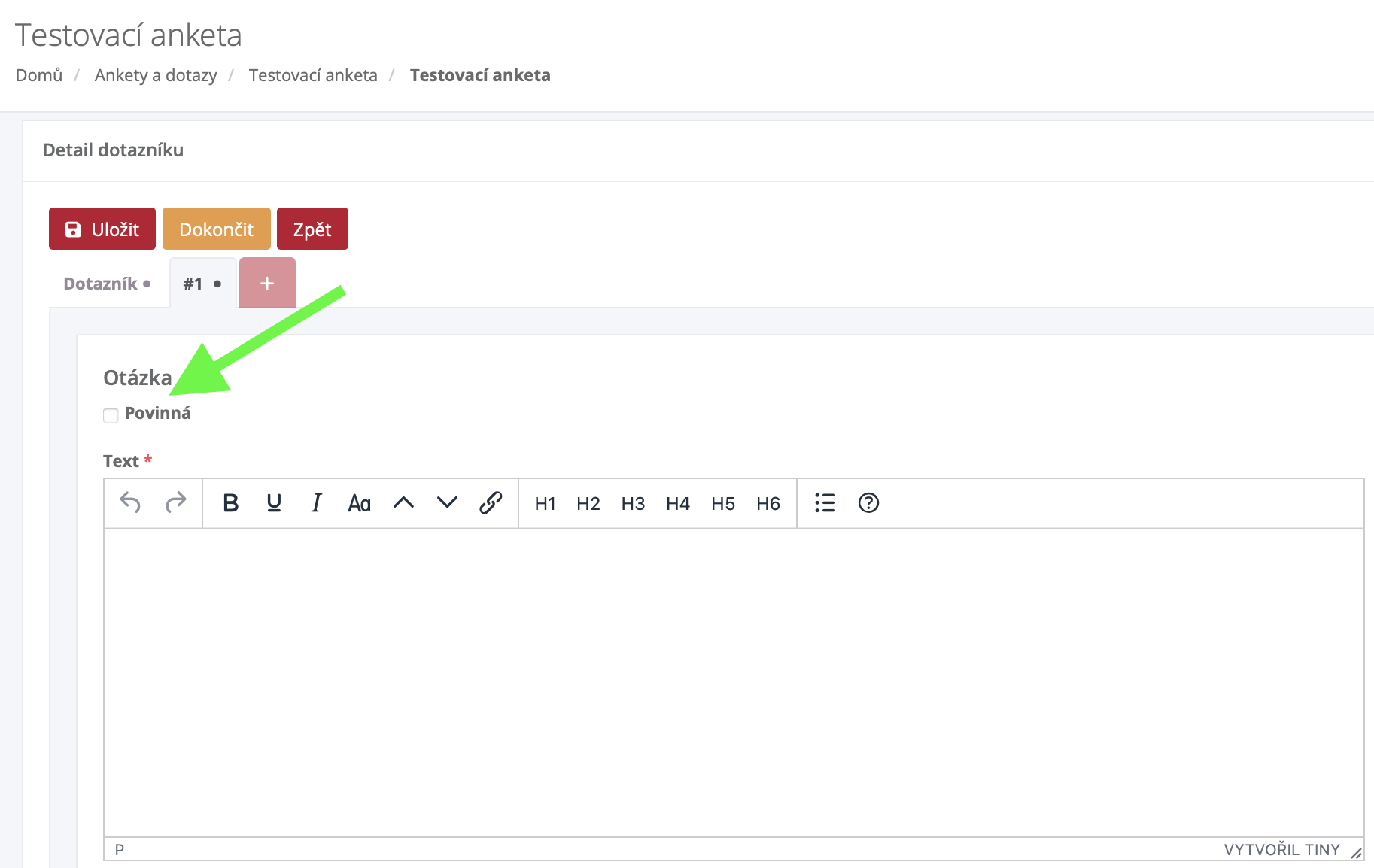Open the Domů breadcrumb link
This screenshot has width=1374, height=868.
pos(39,75)
